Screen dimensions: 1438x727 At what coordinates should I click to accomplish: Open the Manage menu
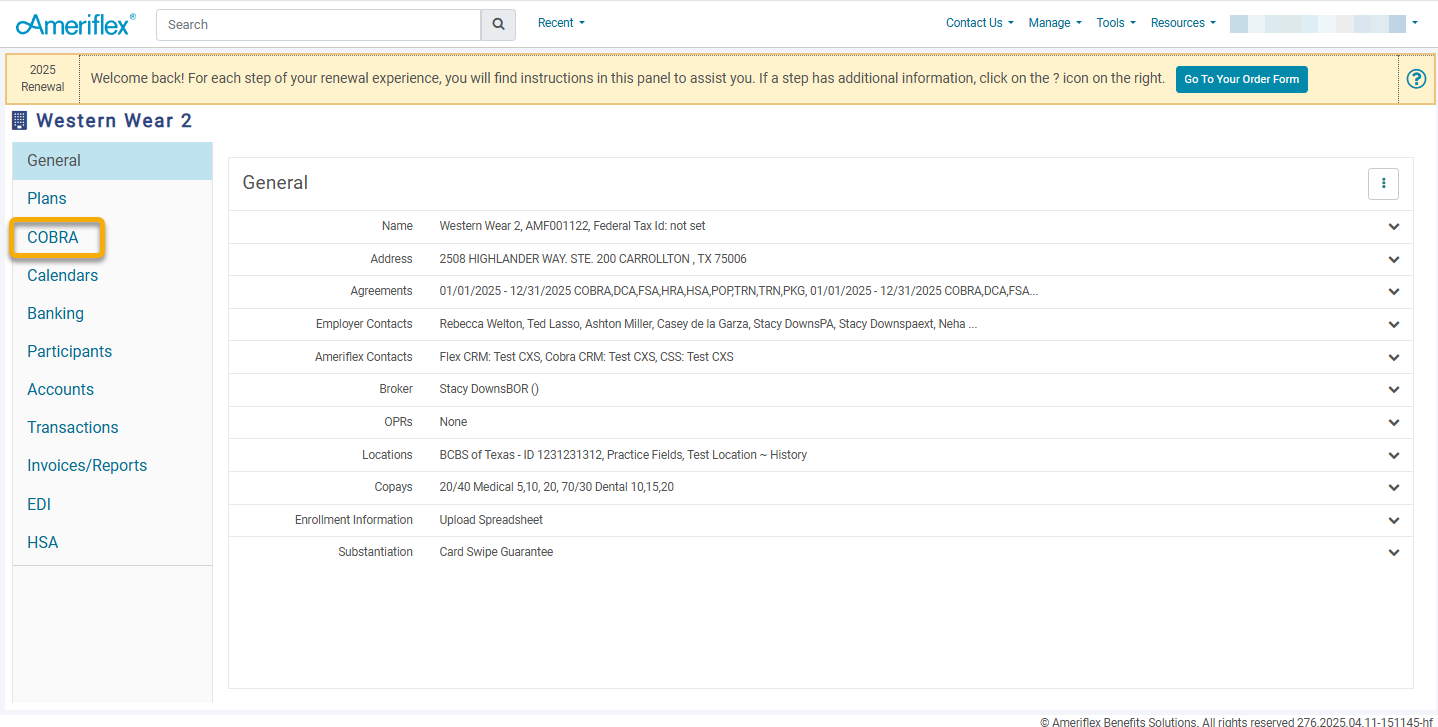click(x=1055, y=23)
